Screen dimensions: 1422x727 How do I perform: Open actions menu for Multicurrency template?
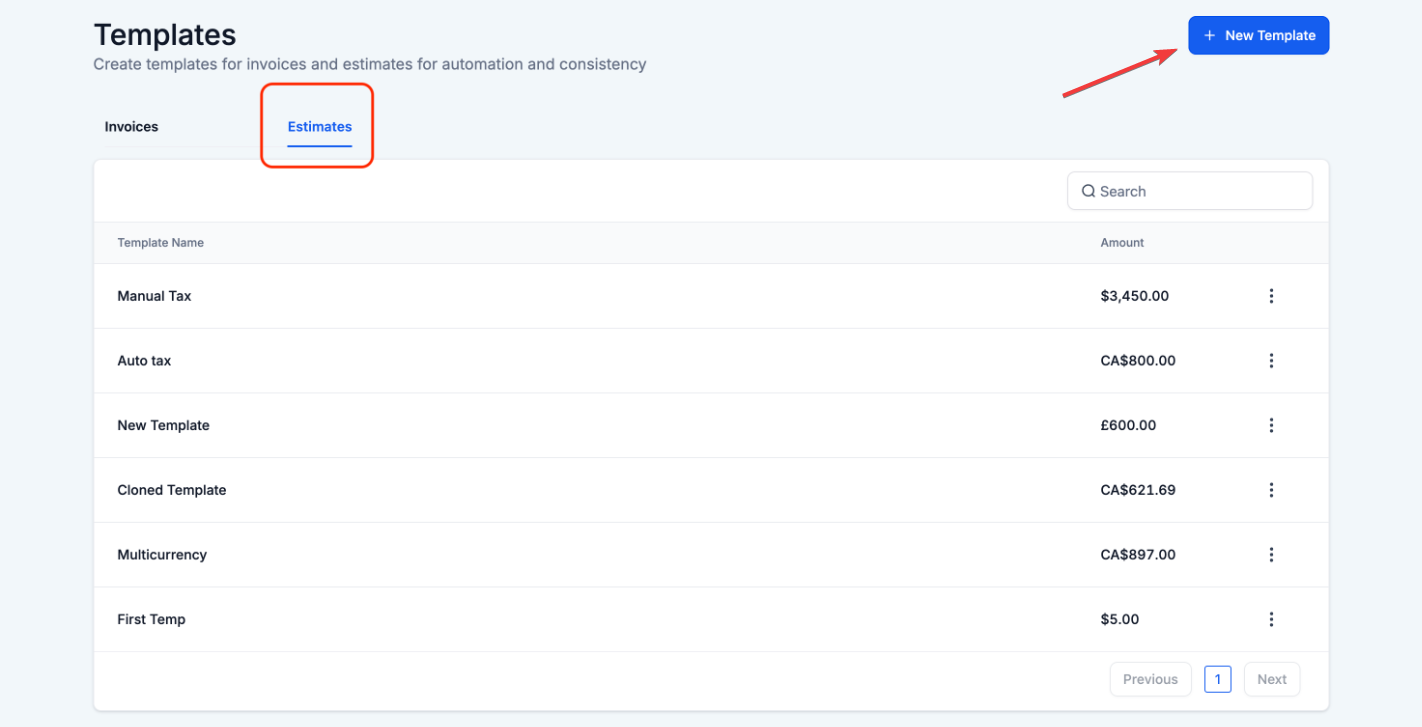pos(1271,555)
